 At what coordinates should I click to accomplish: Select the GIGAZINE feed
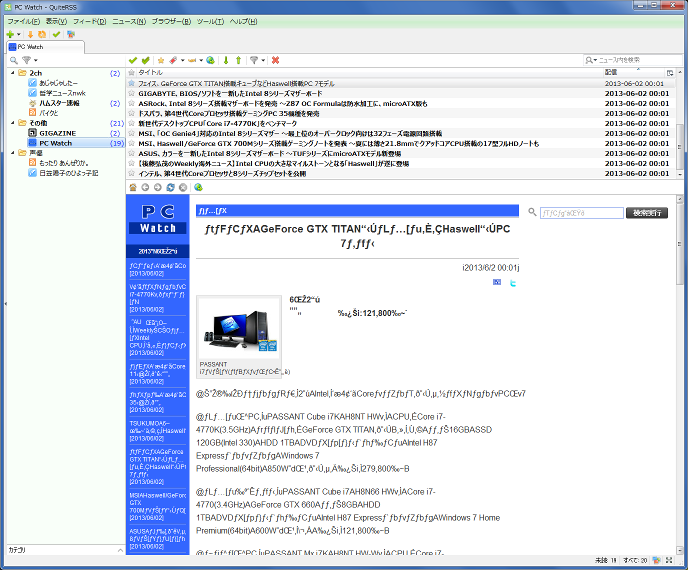tap(57, 133)
